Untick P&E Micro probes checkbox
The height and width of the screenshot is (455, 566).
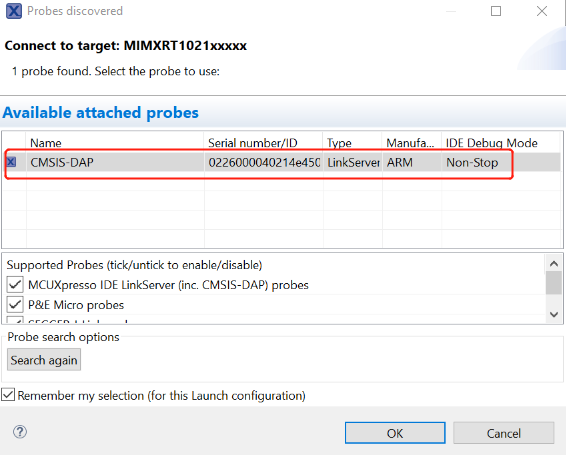pos(15,305)
